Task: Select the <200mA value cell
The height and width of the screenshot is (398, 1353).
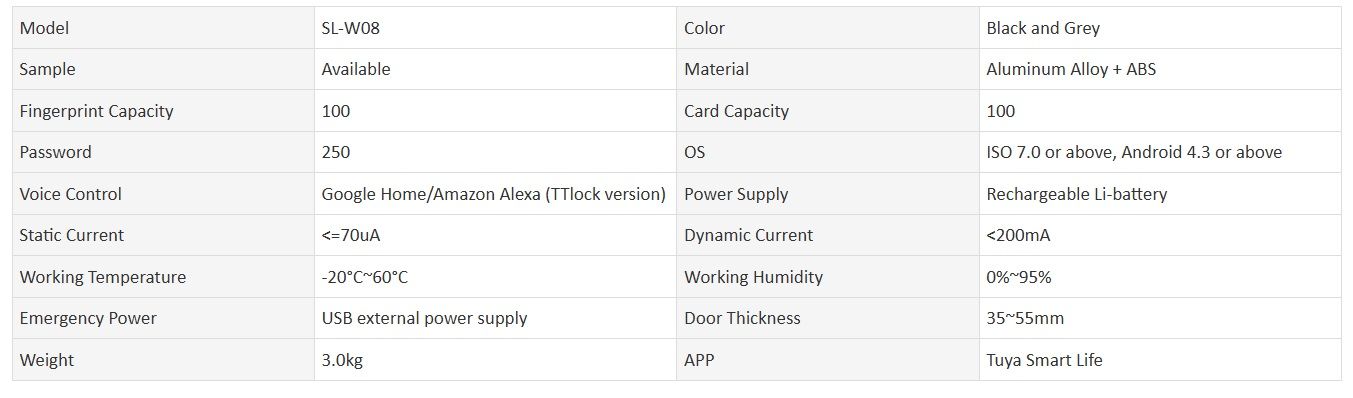Action: coord(1160,235)
